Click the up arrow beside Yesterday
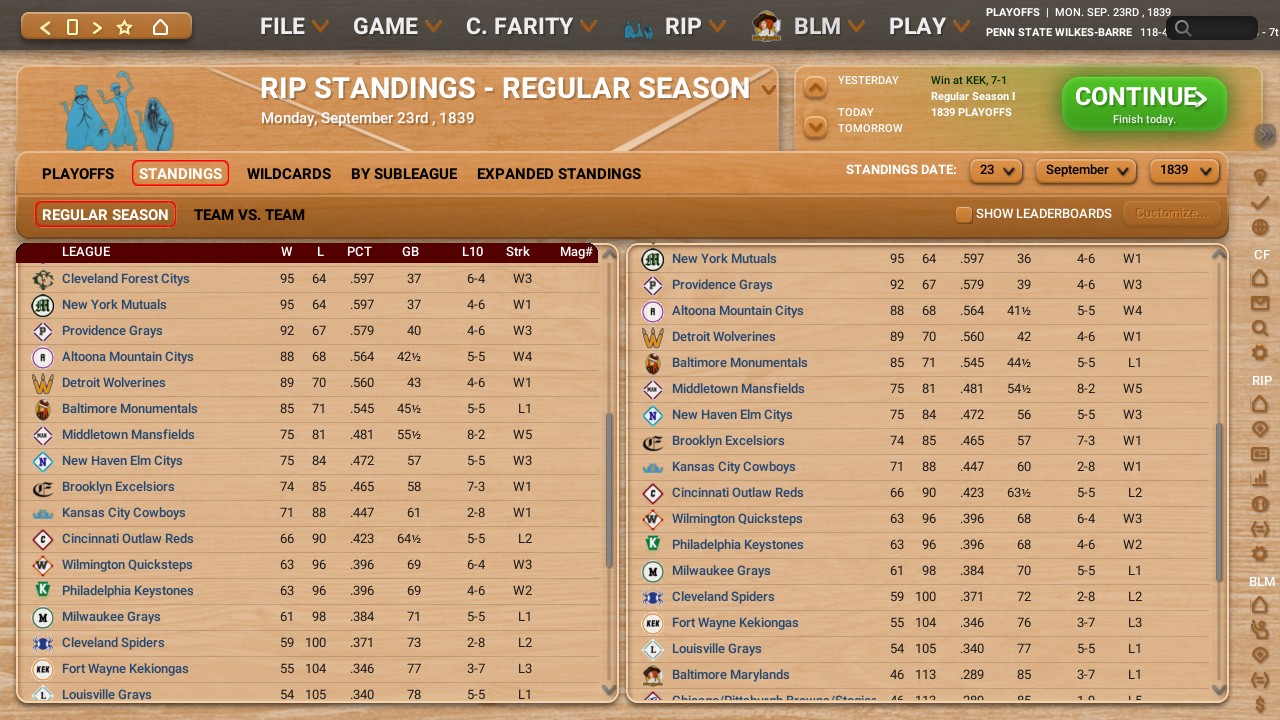 pos(816,88)
